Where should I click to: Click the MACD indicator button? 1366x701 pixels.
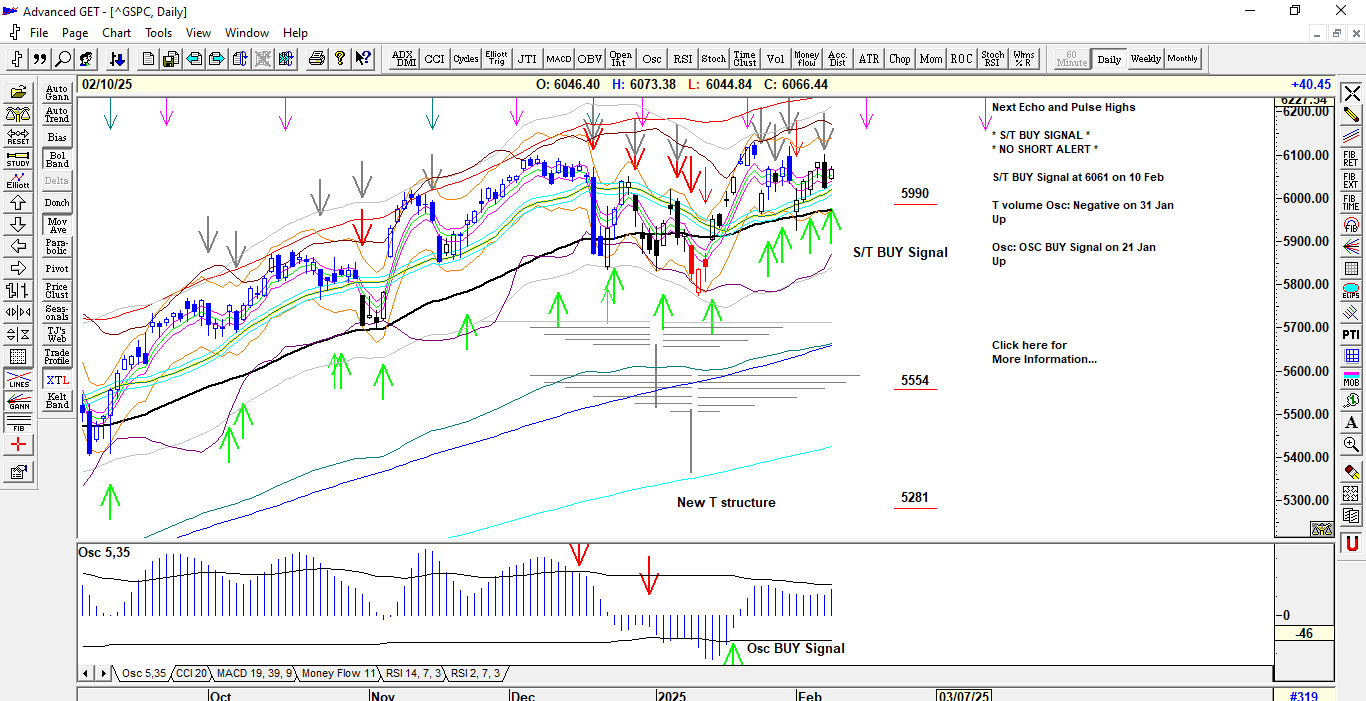coord(558,59)
